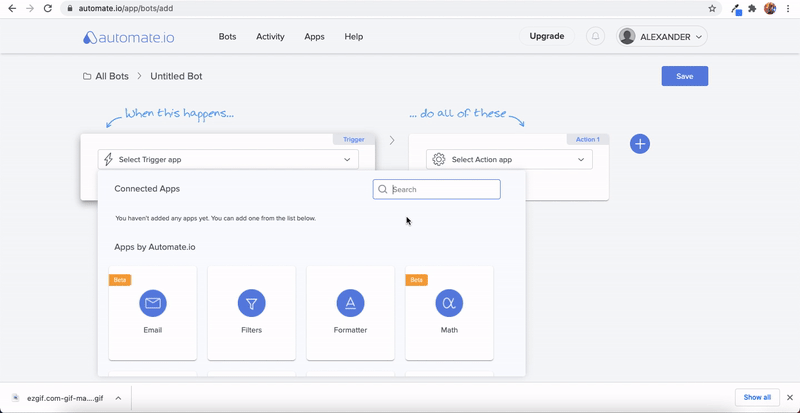Open the Bots menu
This screenshot has height=413, width=800.
[x=228, y=37]
